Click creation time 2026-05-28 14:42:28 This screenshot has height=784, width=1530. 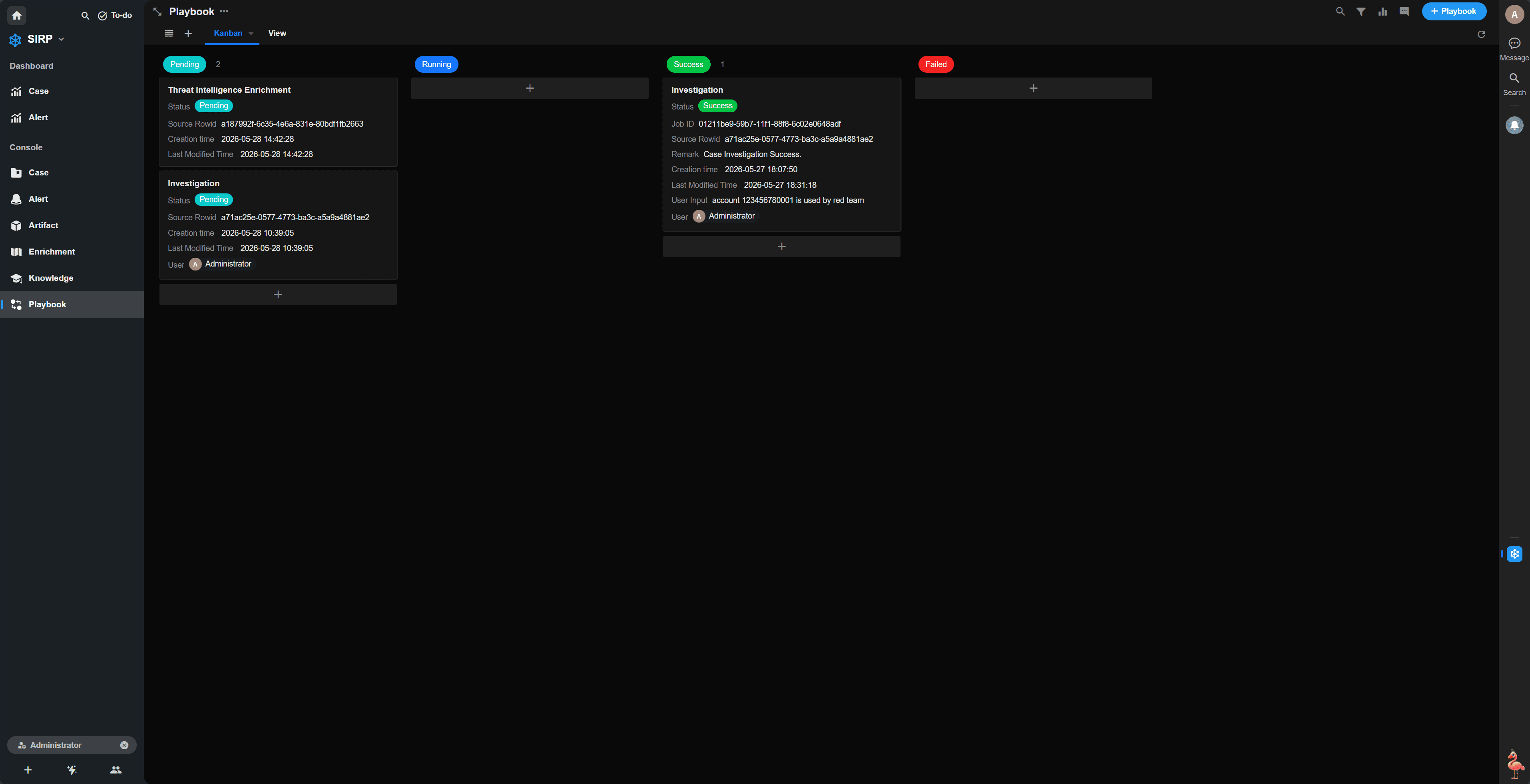[258, 139]
